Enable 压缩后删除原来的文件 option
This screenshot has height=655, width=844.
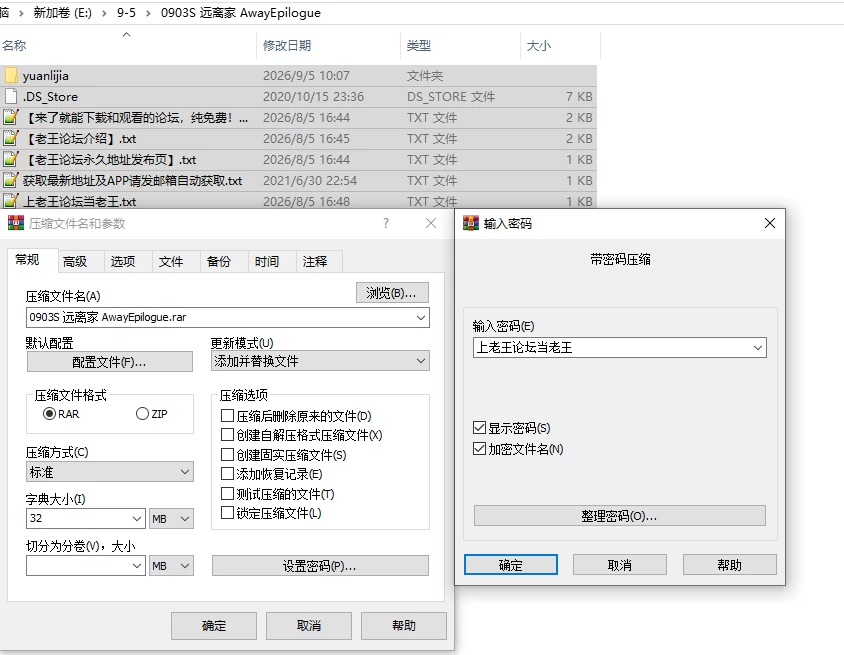tap(227, 415)
